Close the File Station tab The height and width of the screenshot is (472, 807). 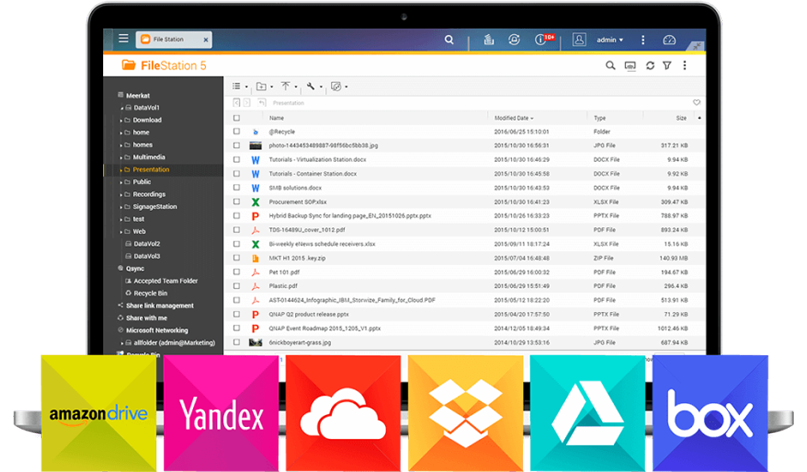pos(206,40)
